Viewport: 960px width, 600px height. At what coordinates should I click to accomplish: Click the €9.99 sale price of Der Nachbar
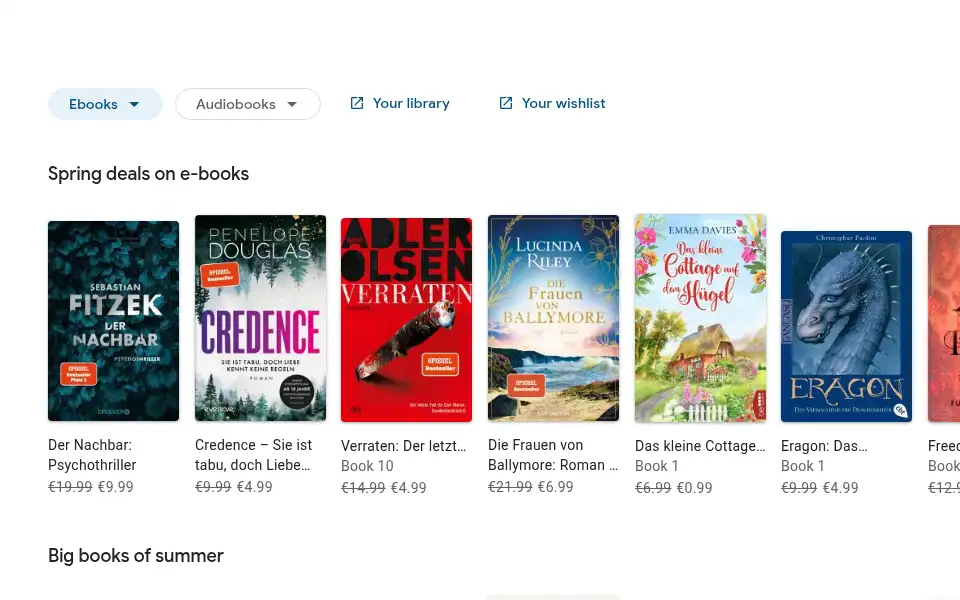(116, 487)
